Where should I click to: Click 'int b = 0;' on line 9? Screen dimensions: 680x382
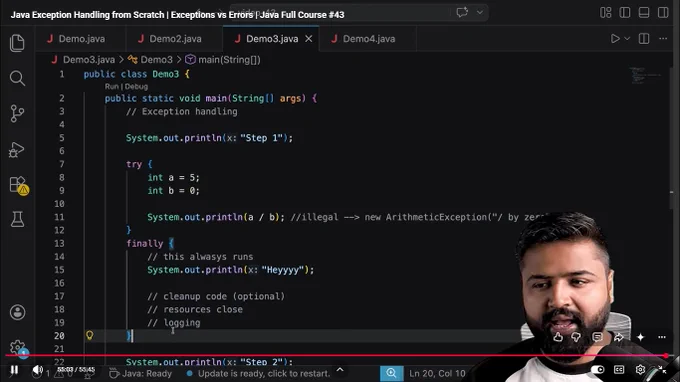click(x=173, y=191)
